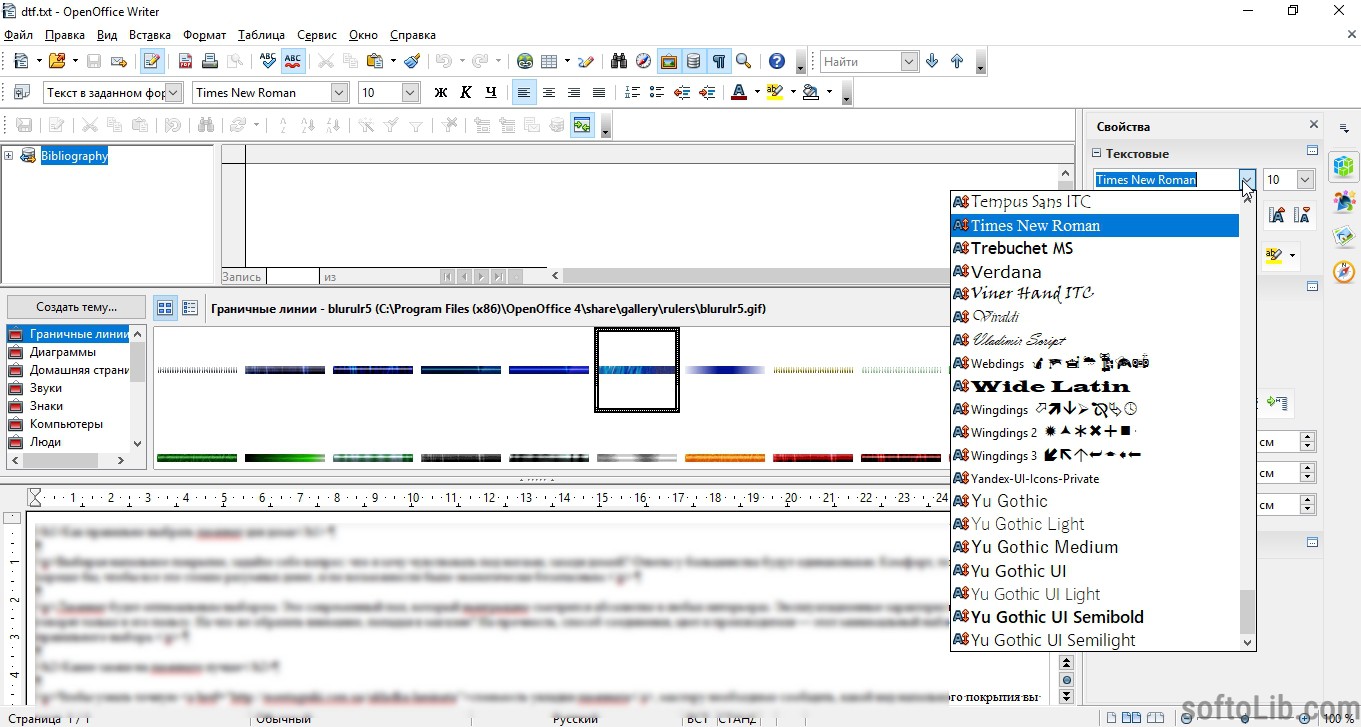
Task: Find next with down arrow
Action: [932, 62]
